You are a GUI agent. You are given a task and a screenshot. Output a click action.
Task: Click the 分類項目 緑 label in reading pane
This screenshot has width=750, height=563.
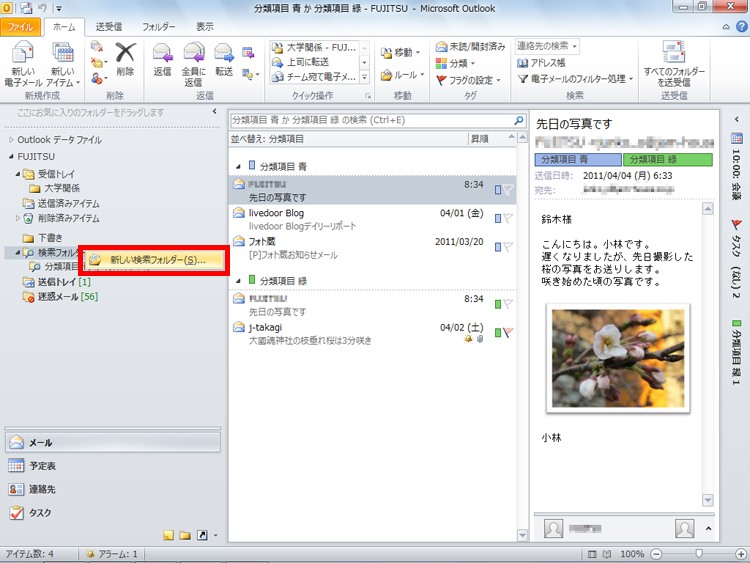668,160
